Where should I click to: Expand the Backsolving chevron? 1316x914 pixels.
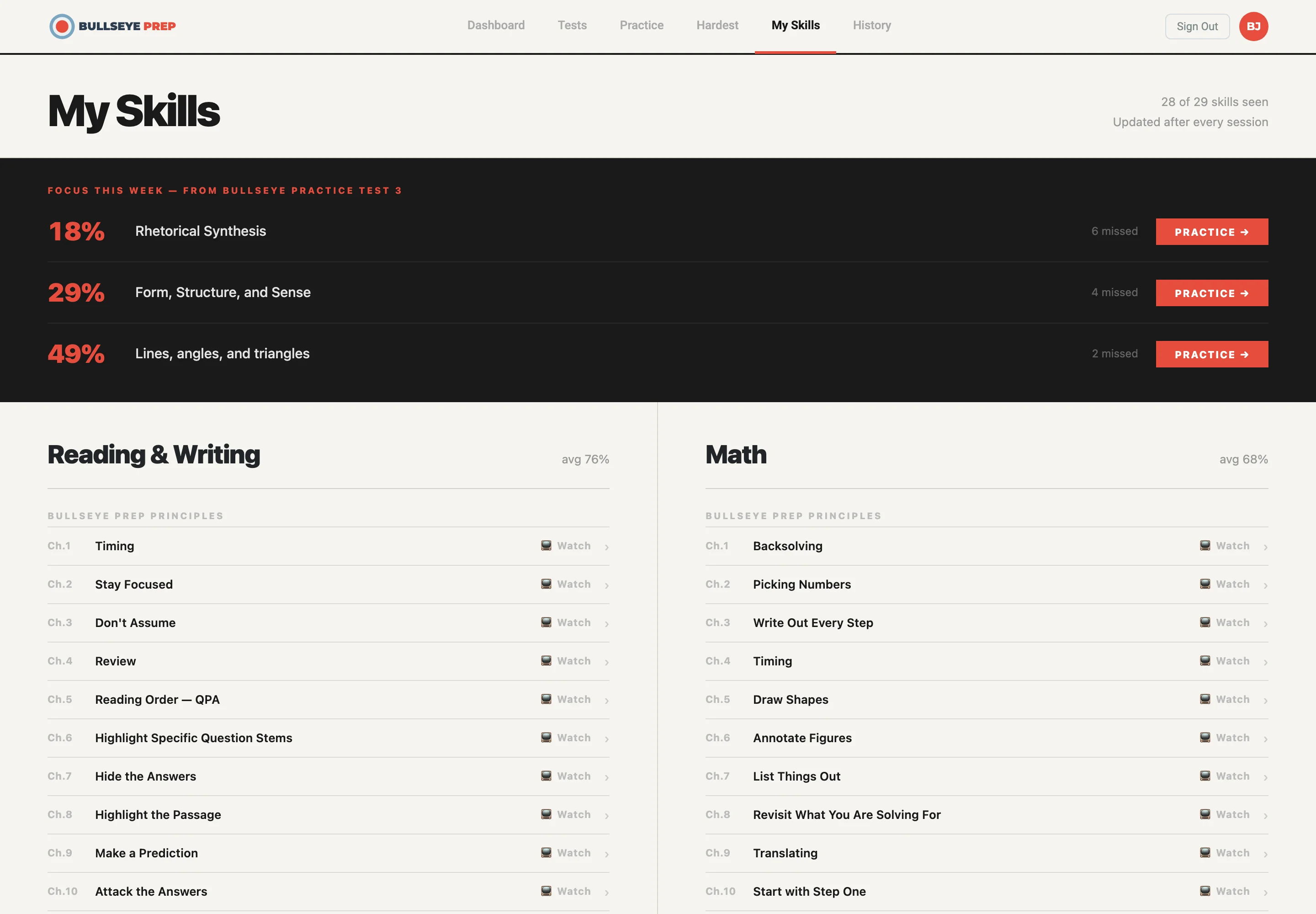(x=1265, y=547)
